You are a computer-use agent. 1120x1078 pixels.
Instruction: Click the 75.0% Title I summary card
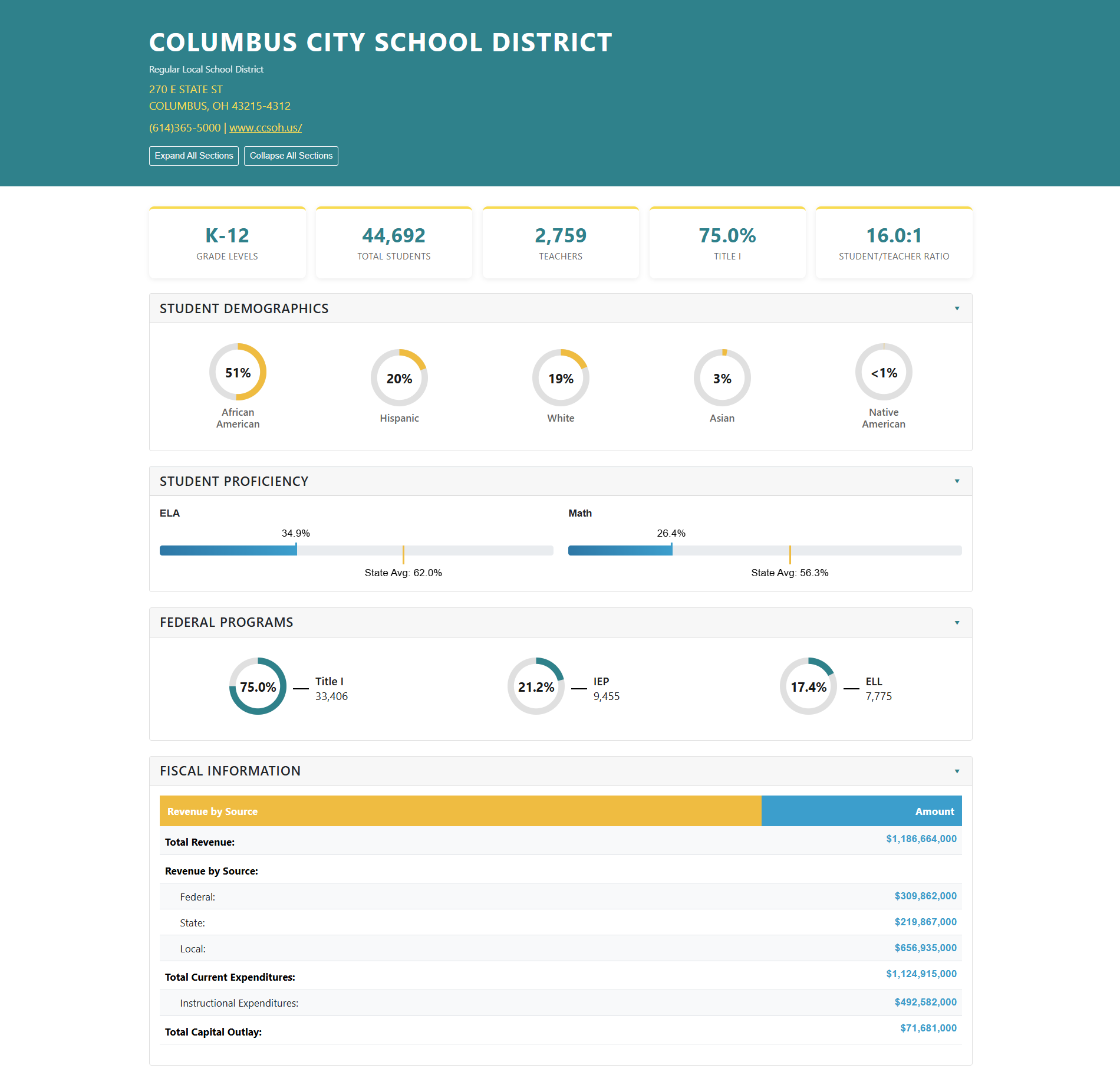pos(727,242)
